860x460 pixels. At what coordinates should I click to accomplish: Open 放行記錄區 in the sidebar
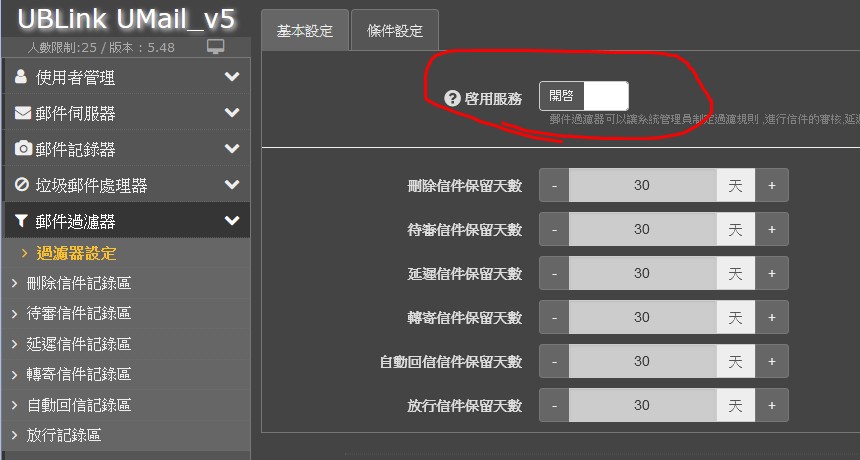[64, 435]
